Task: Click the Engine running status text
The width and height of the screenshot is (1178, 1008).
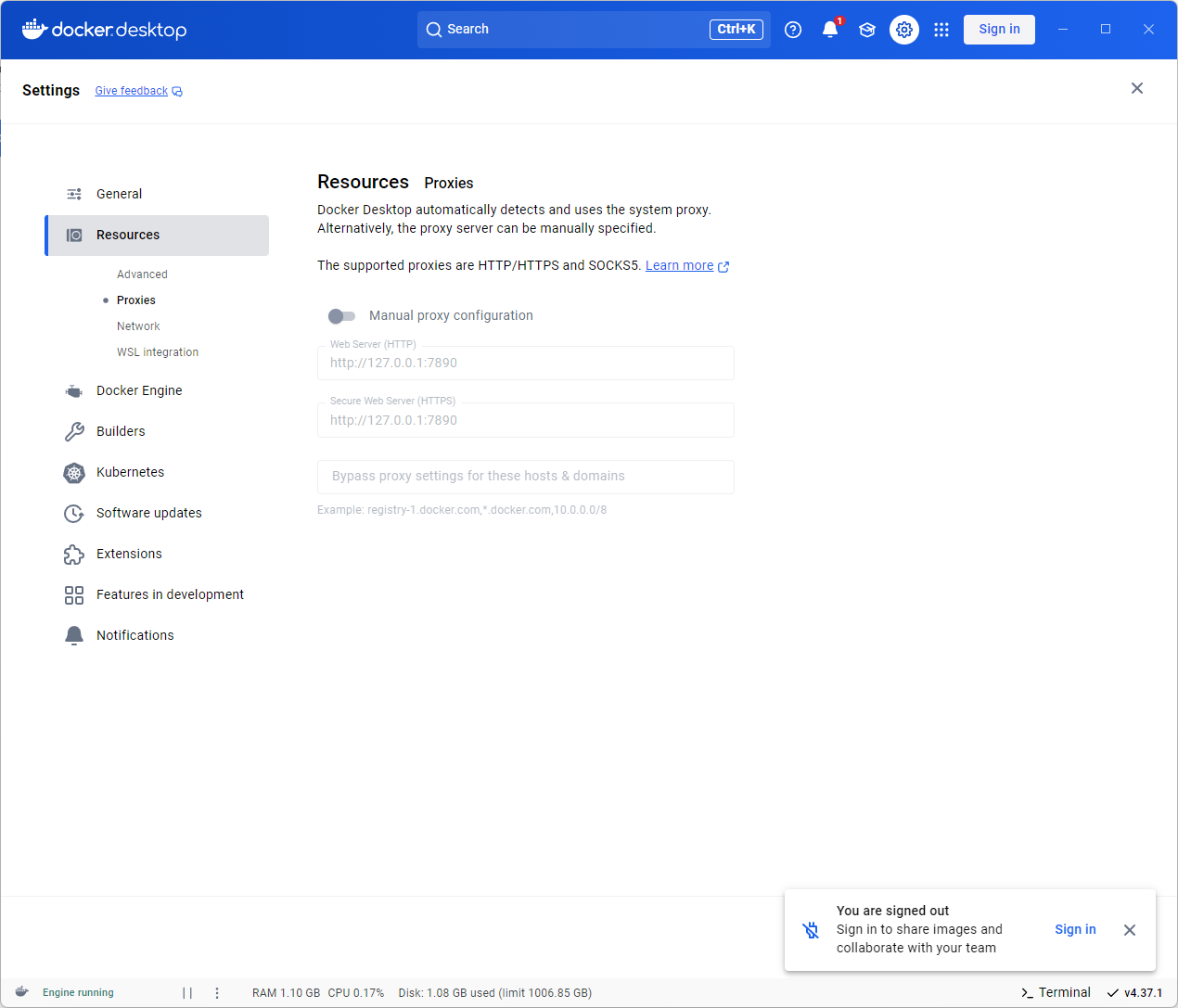Action: 78,993
